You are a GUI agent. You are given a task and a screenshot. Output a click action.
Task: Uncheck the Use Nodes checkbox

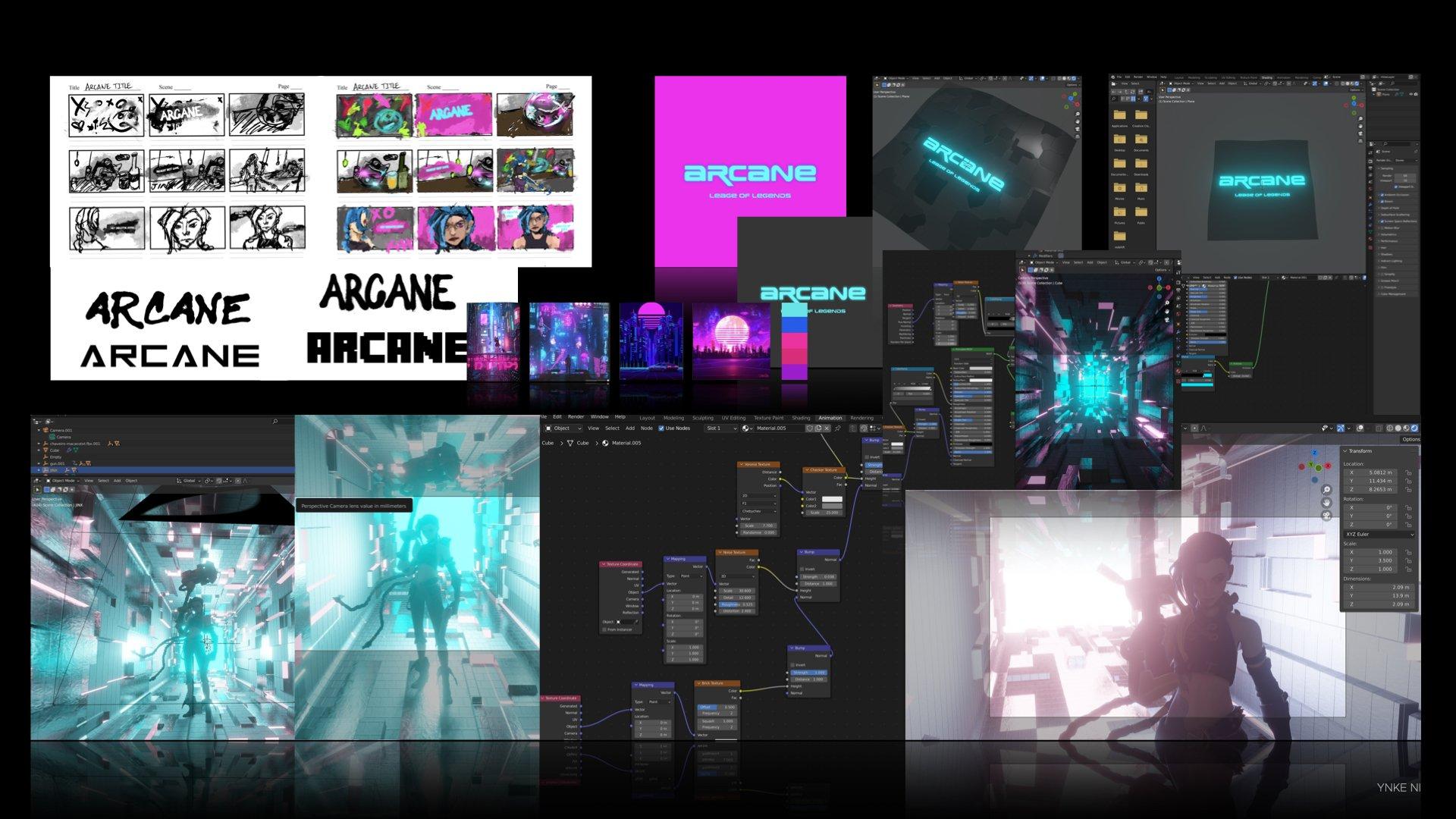click(x=661, y=428)
